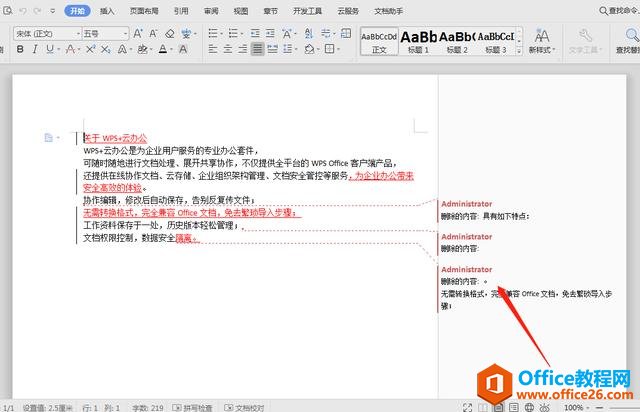Open the font color dropdown arrow
The width and height of the screenshot is (640, 412).
171,50
